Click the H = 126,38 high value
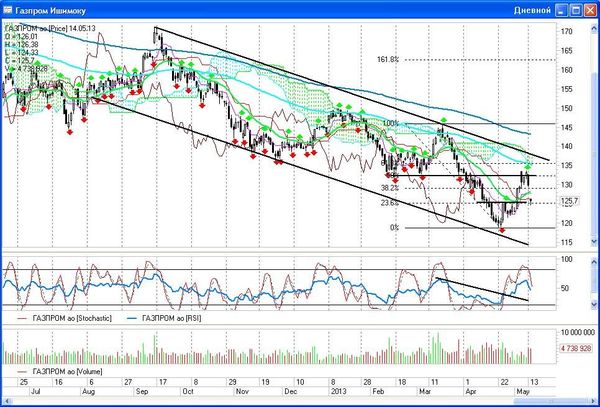The height and width of the screenshot is (407, 600). click(x=21, y=44)
